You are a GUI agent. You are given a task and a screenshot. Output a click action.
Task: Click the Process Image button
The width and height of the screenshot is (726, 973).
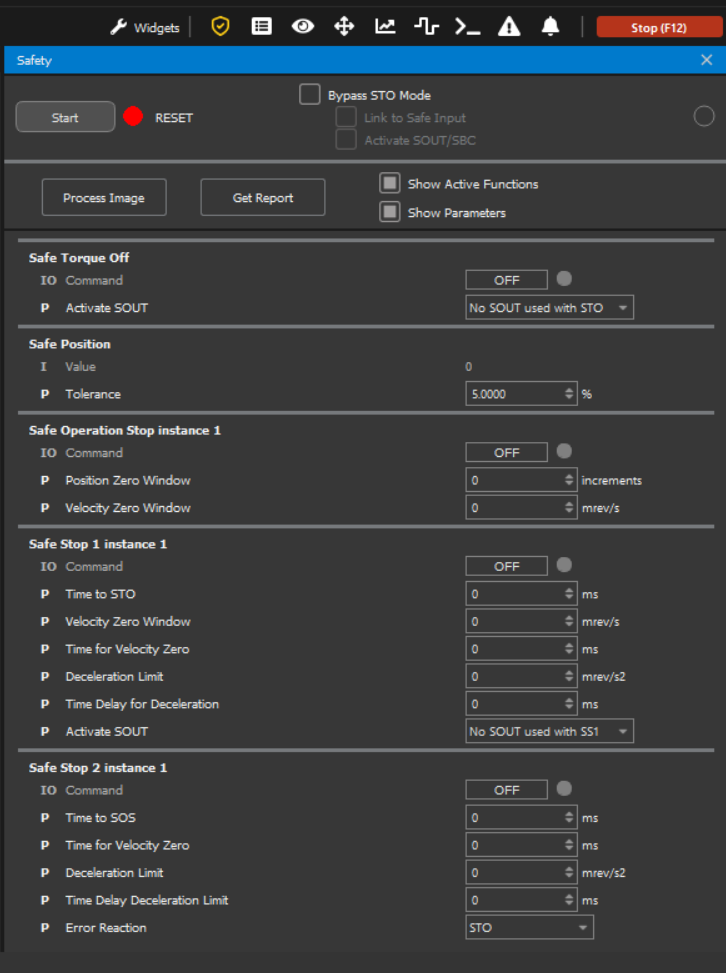(x=104, y=198)
